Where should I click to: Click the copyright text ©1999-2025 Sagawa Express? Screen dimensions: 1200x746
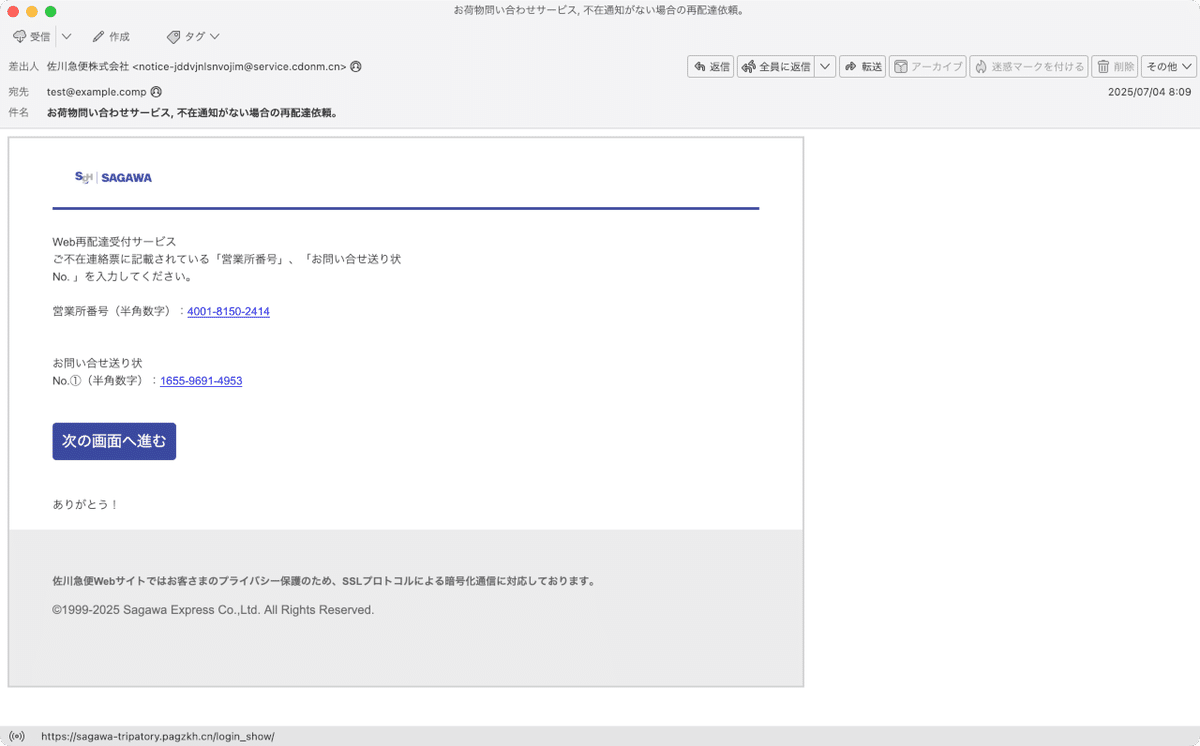(x=213, y=610)
